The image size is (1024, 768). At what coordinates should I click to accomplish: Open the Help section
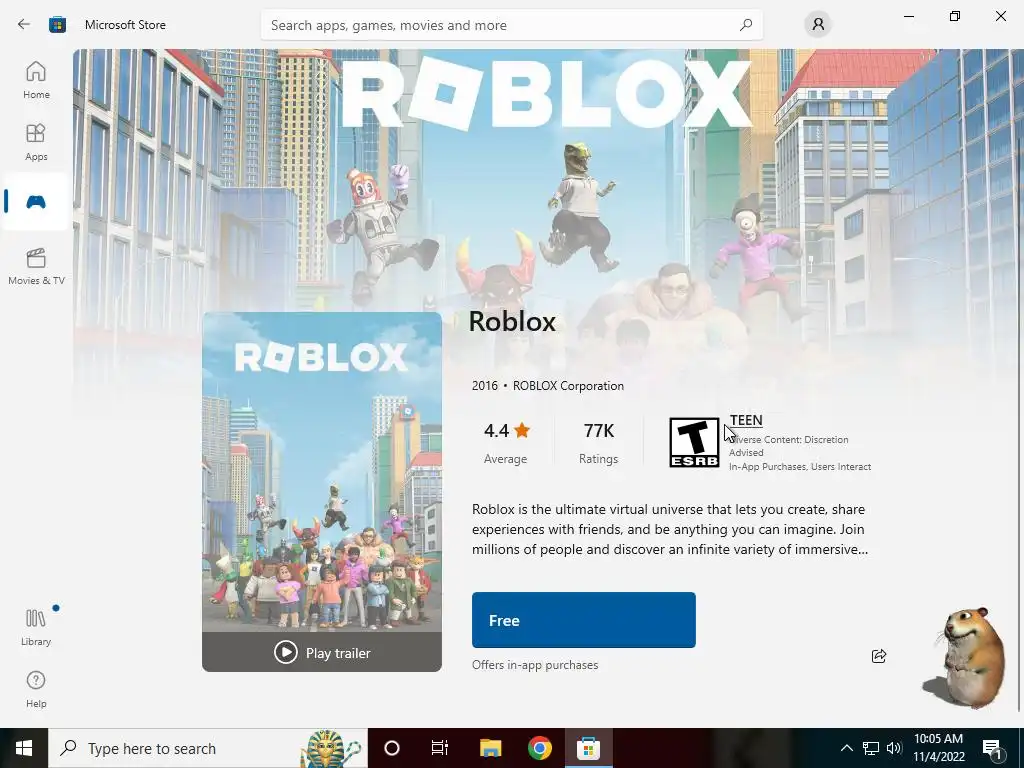click(x=36, y=689)
